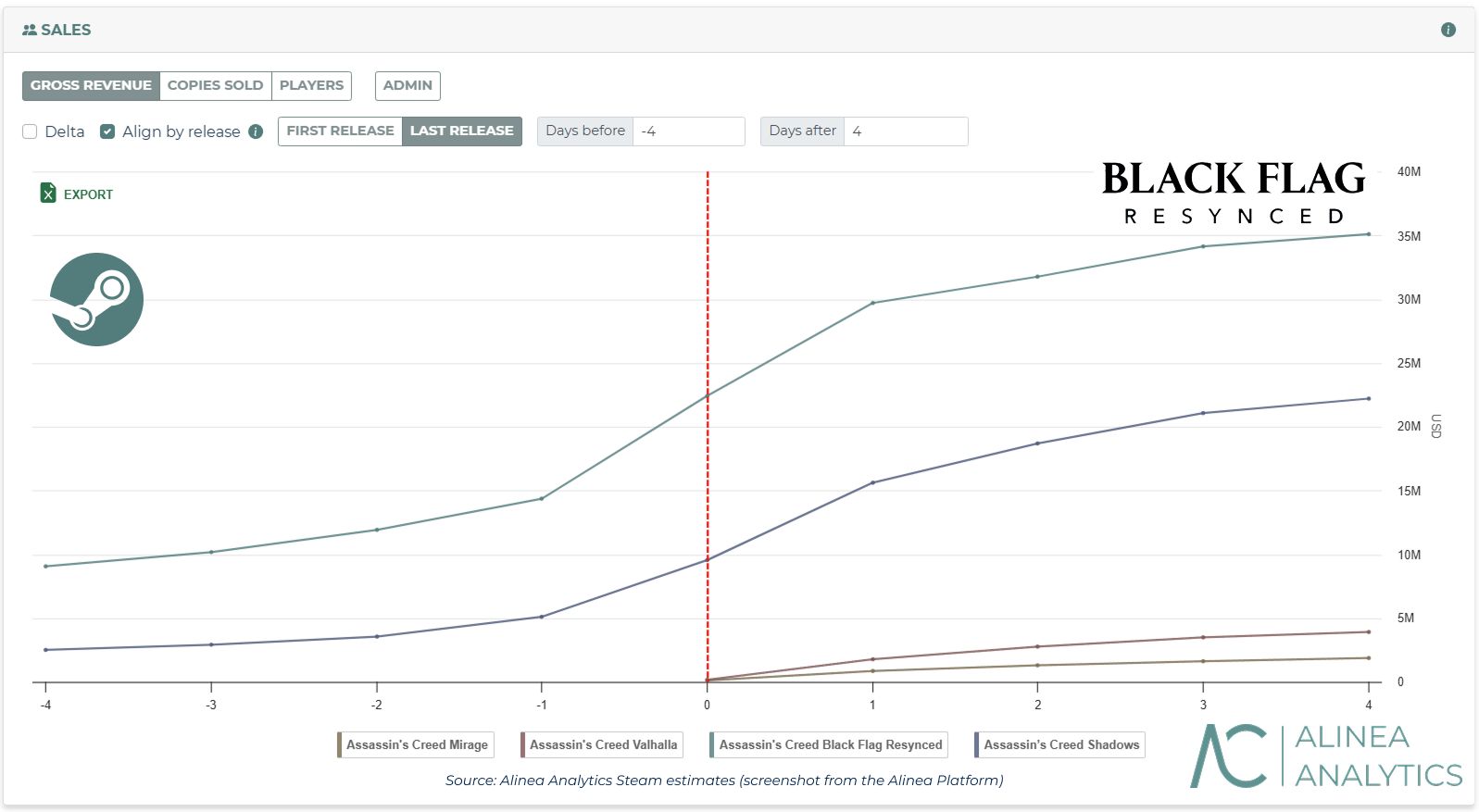This screenshot has height=812, width=1479.
Task: Click Shadows data point at day -1
Action: [542, 617]
